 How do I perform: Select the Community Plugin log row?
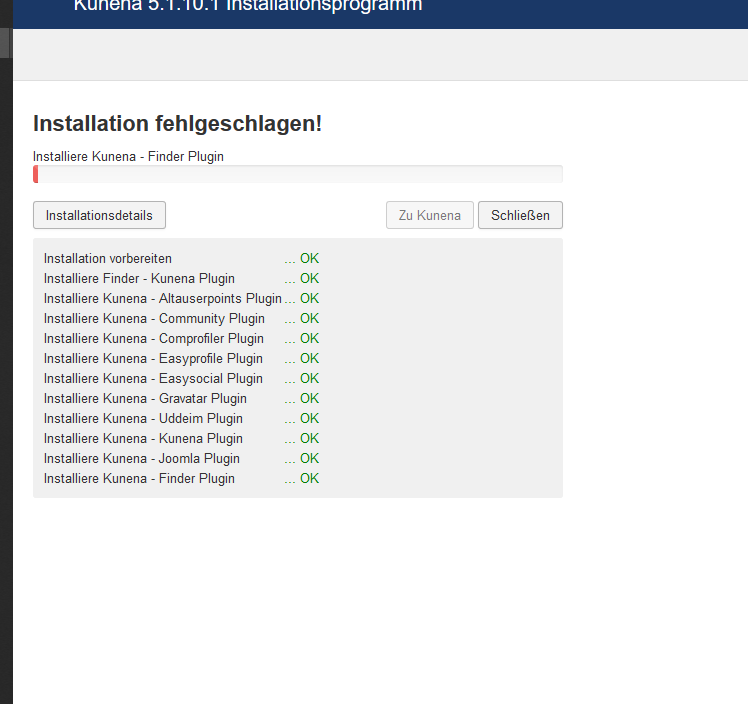point(181,319)
